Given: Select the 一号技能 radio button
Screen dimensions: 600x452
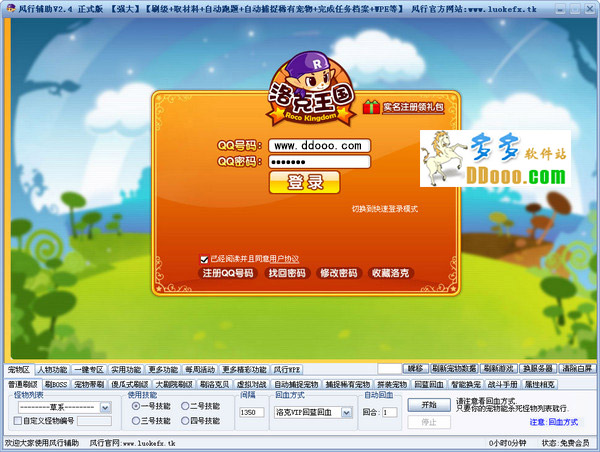Looking at the screenshot, I should pyautogui.click(x=135, y=406).
